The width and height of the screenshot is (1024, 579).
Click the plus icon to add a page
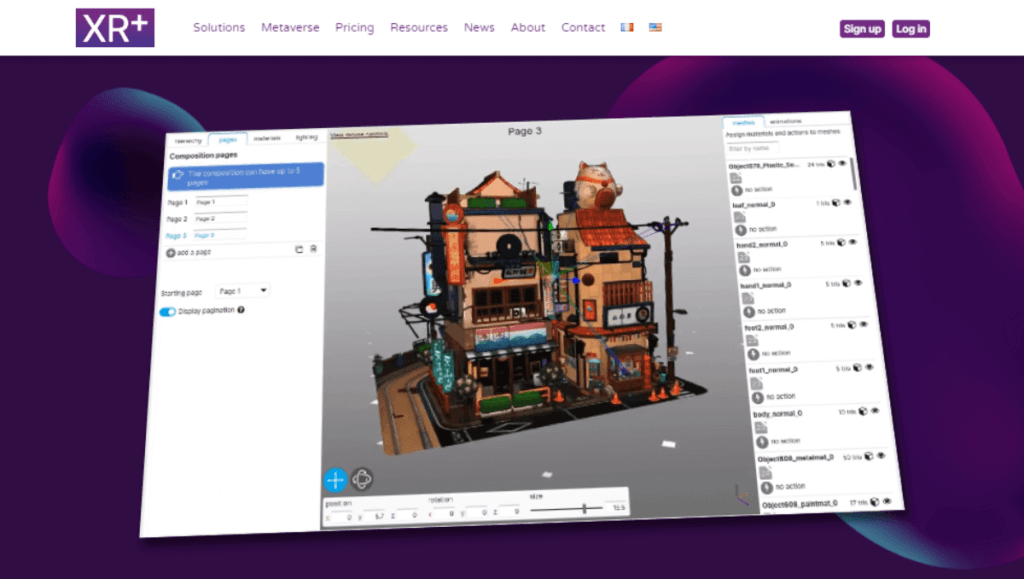tap(173, 251)
